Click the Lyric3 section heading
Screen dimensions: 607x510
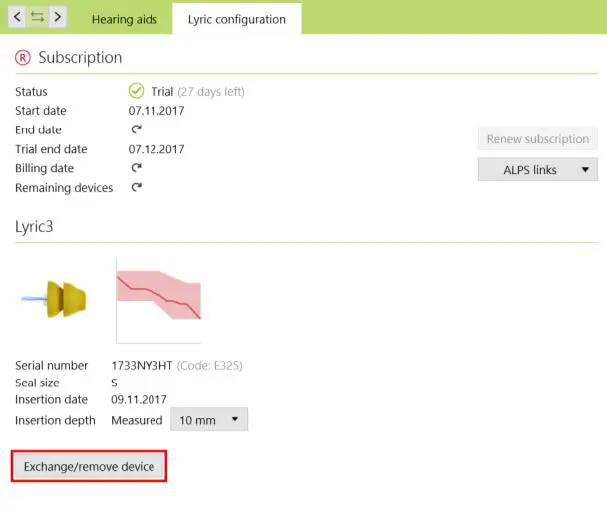[x=34, y=227]
